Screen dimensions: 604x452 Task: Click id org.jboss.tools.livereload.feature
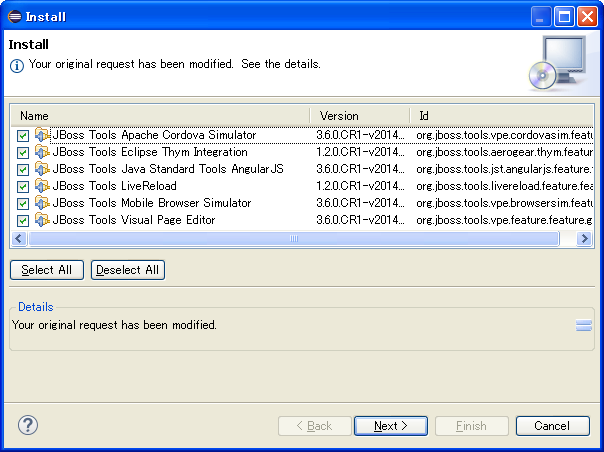505,186
